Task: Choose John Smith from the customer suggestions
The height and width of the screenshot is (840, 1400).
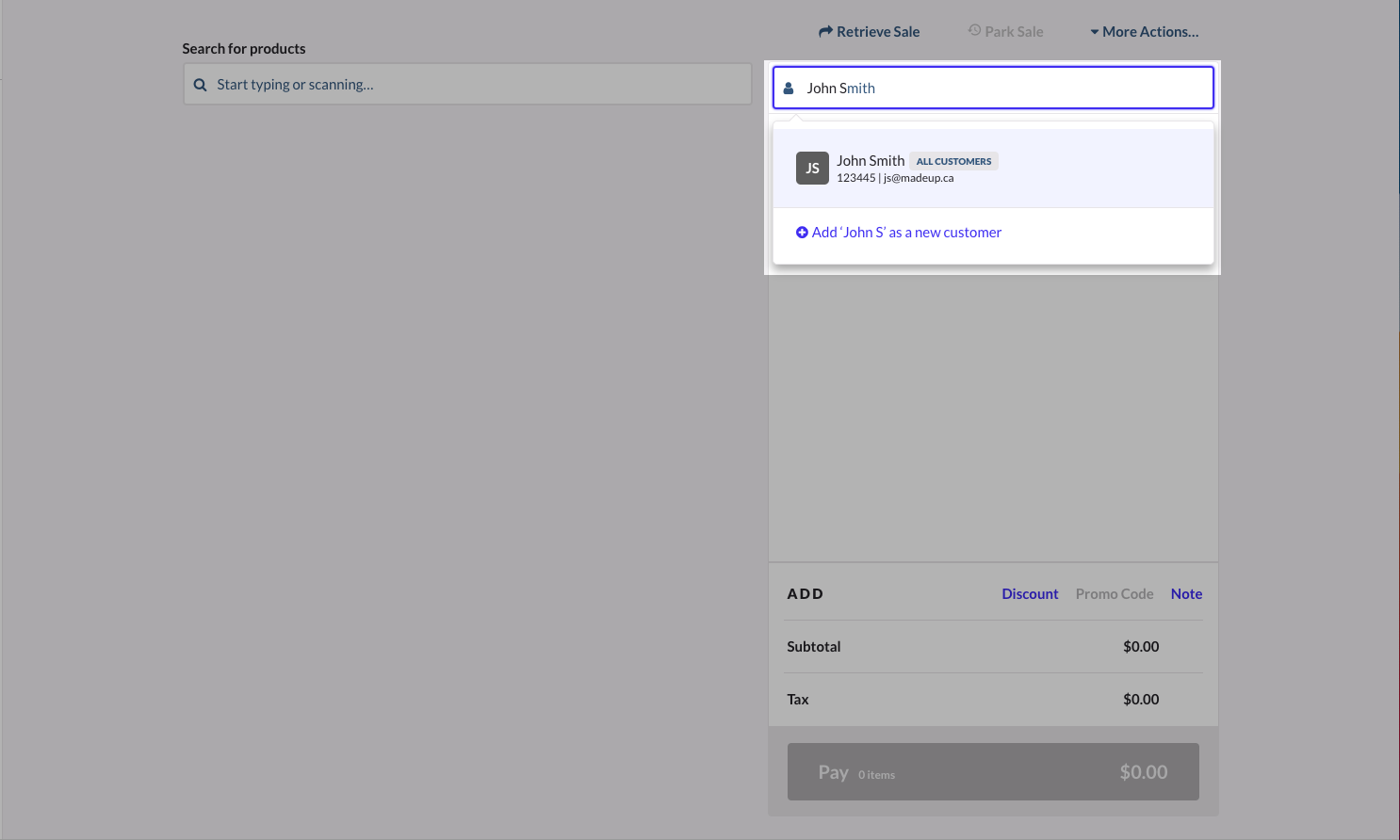Action: point(871,161)
